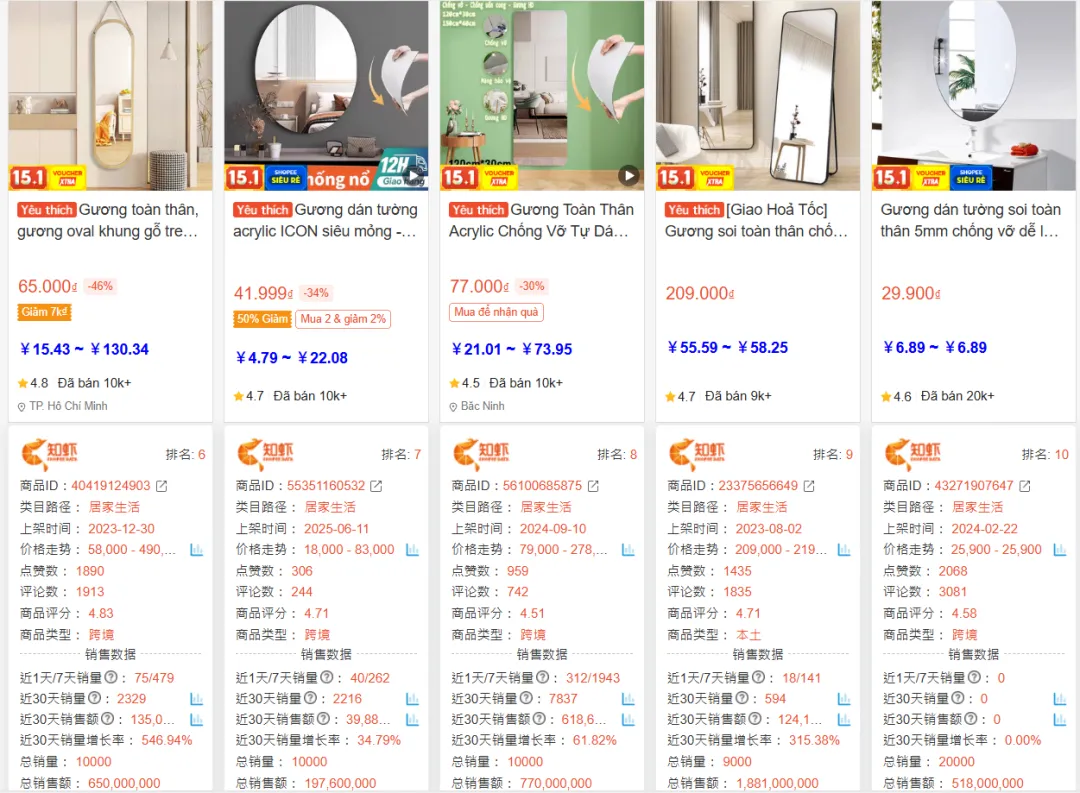Open standing full-length mirror product thumbnail
The image size is (1080, 793).
[758, 95]
